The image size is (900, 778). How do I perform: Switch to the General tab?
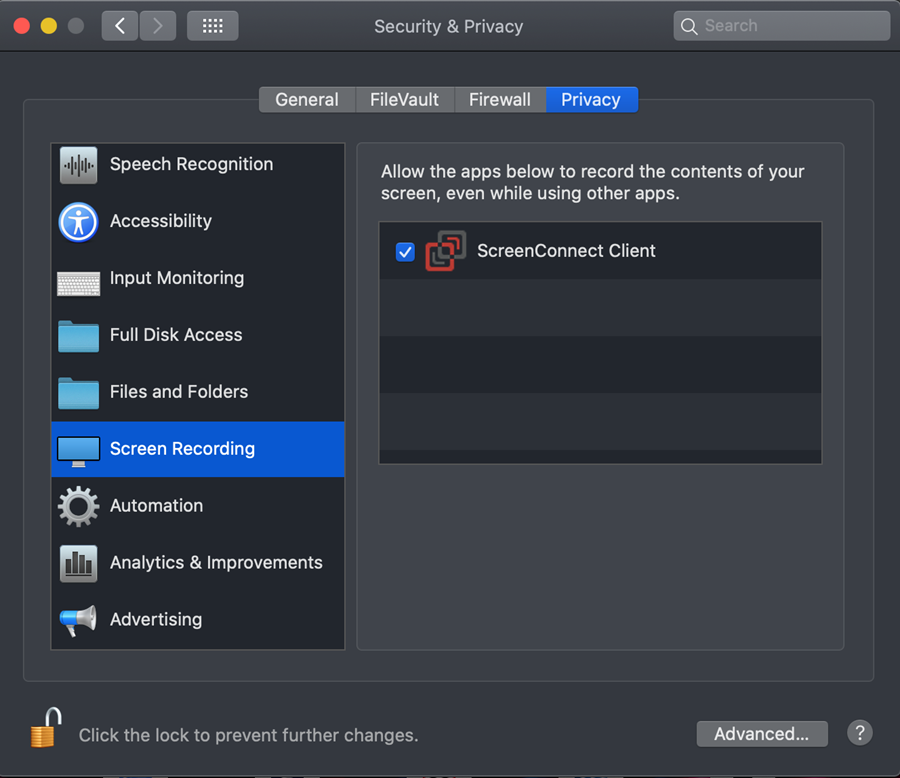(x=307, y=100)
